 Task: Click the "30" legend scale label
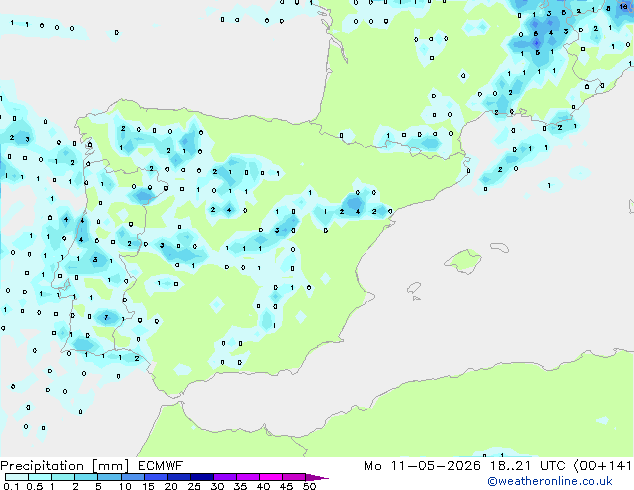[x=217, y=486]
